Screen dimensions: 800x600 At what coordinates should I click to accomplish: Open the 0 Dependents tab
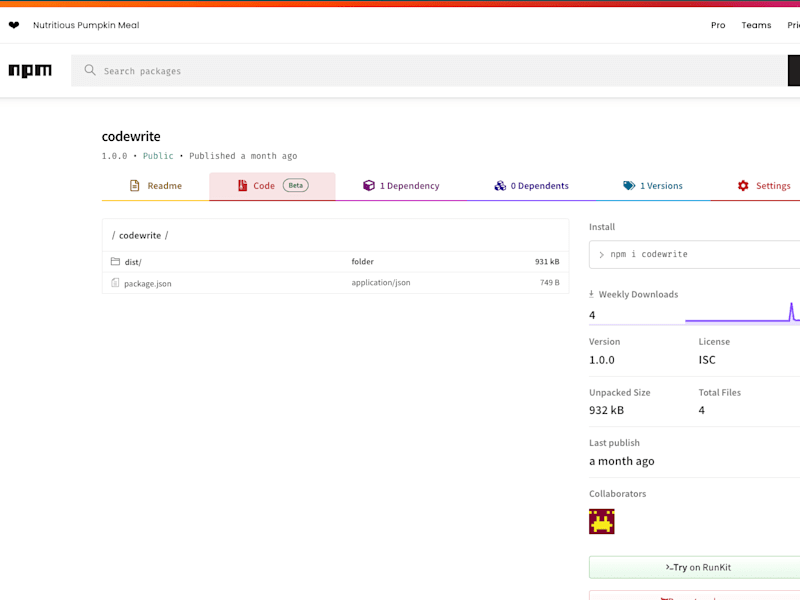click(x=531, y=186)
